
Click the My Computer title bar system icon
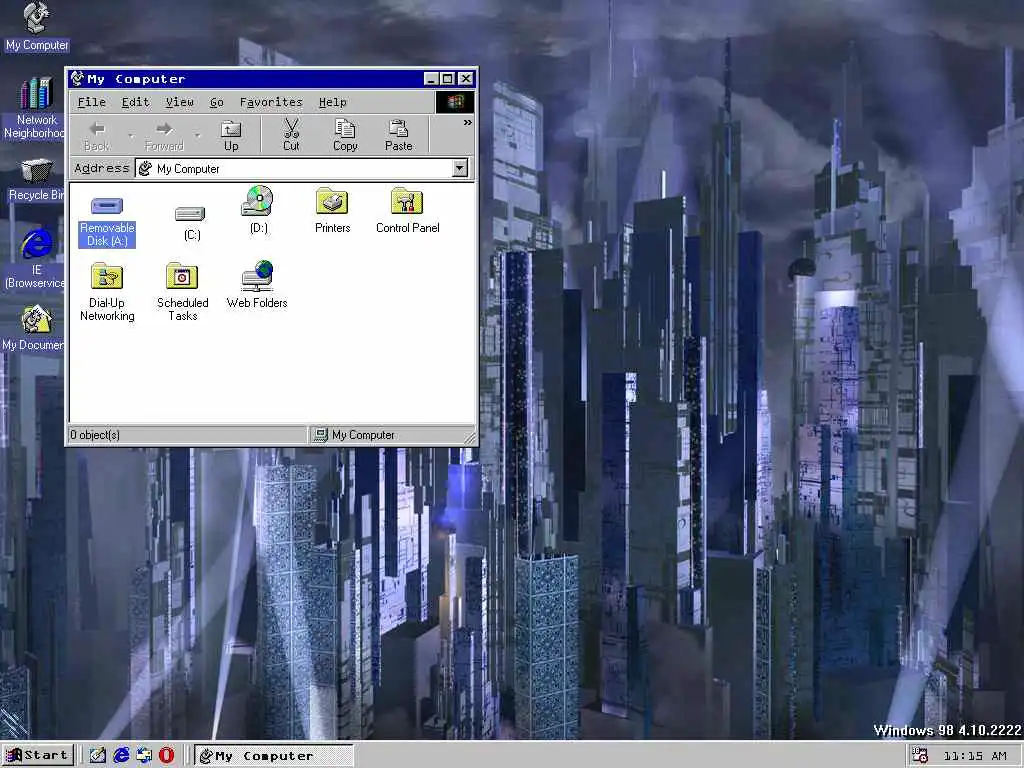point(78,79)
